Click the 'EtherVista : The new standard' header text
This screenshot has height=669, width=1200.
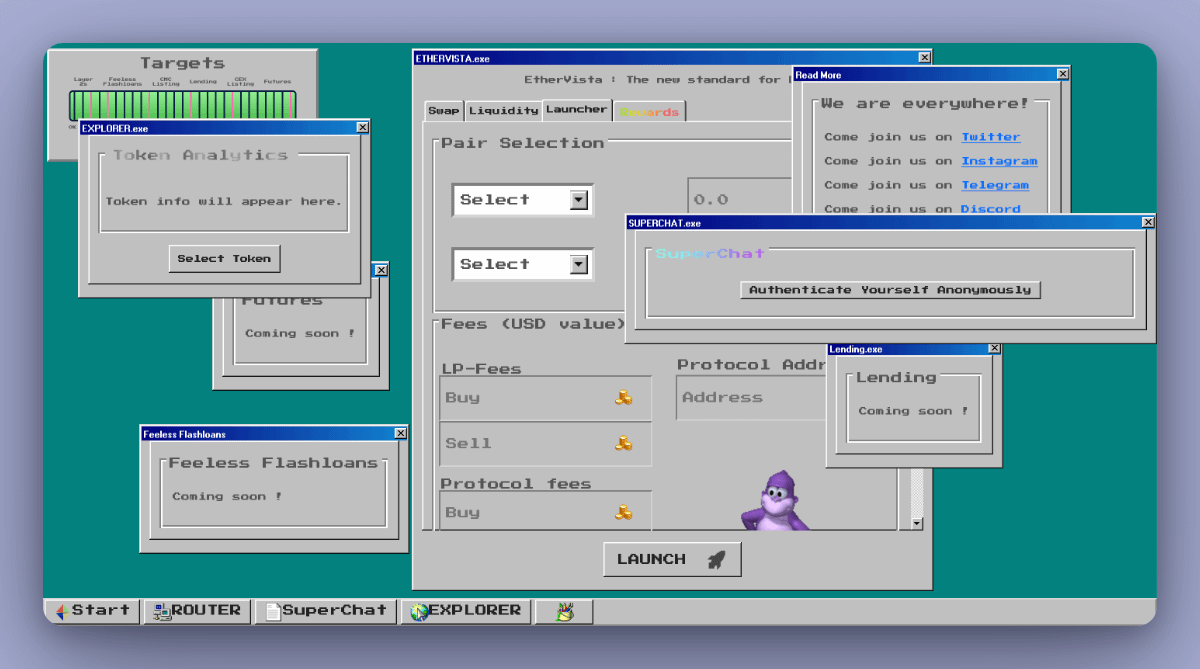coord(658,79)
